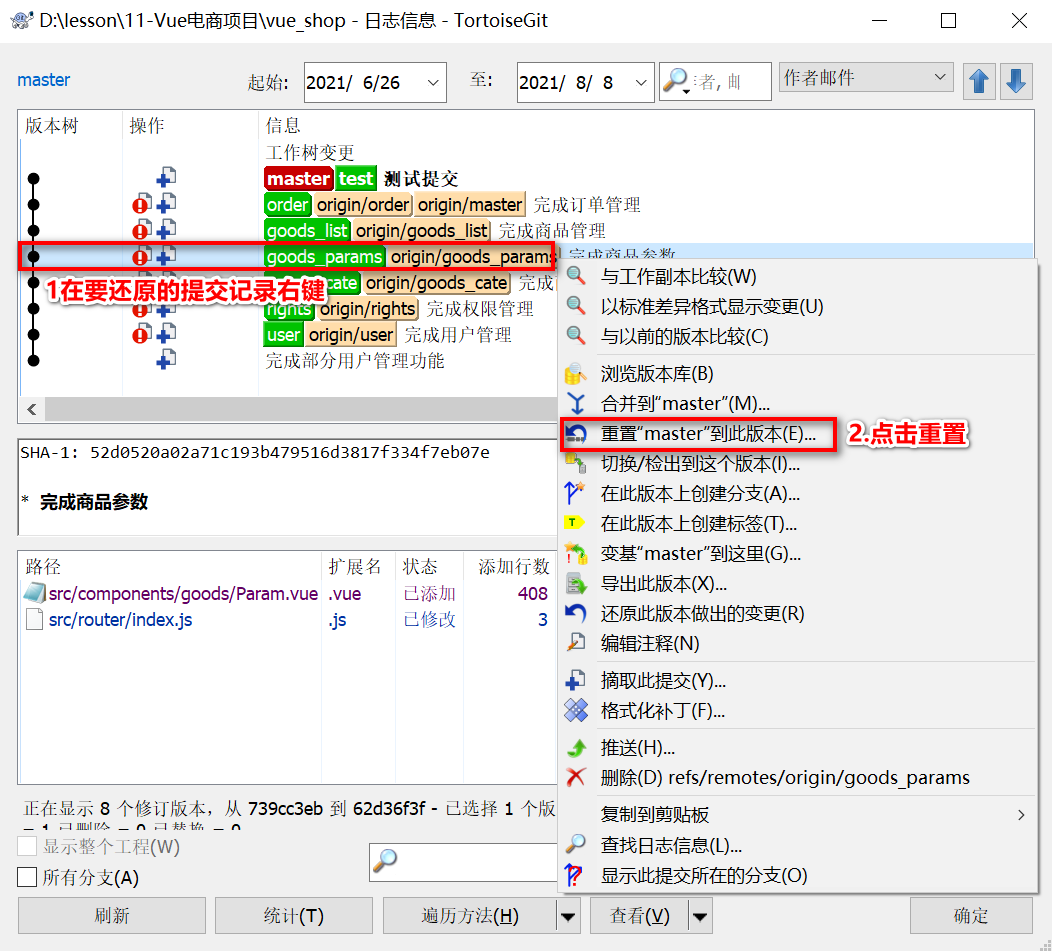1052x951 pixels.
Task: Click the magnifier filter icon in search box
Action: pyautogui.click(x=676, y=81)
